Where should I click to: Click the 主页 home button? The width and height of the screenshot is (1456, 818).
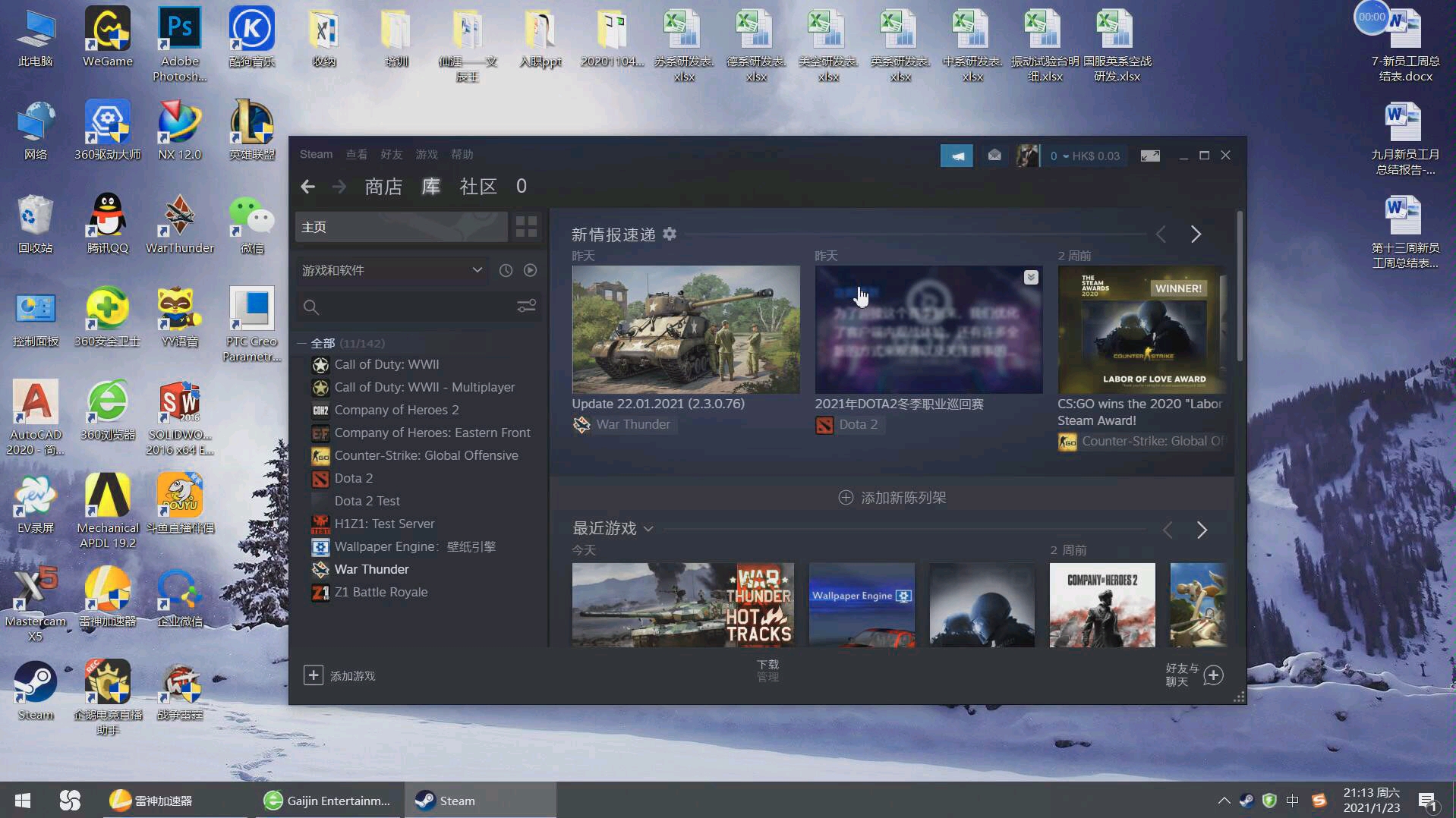(x=401, y=227)
